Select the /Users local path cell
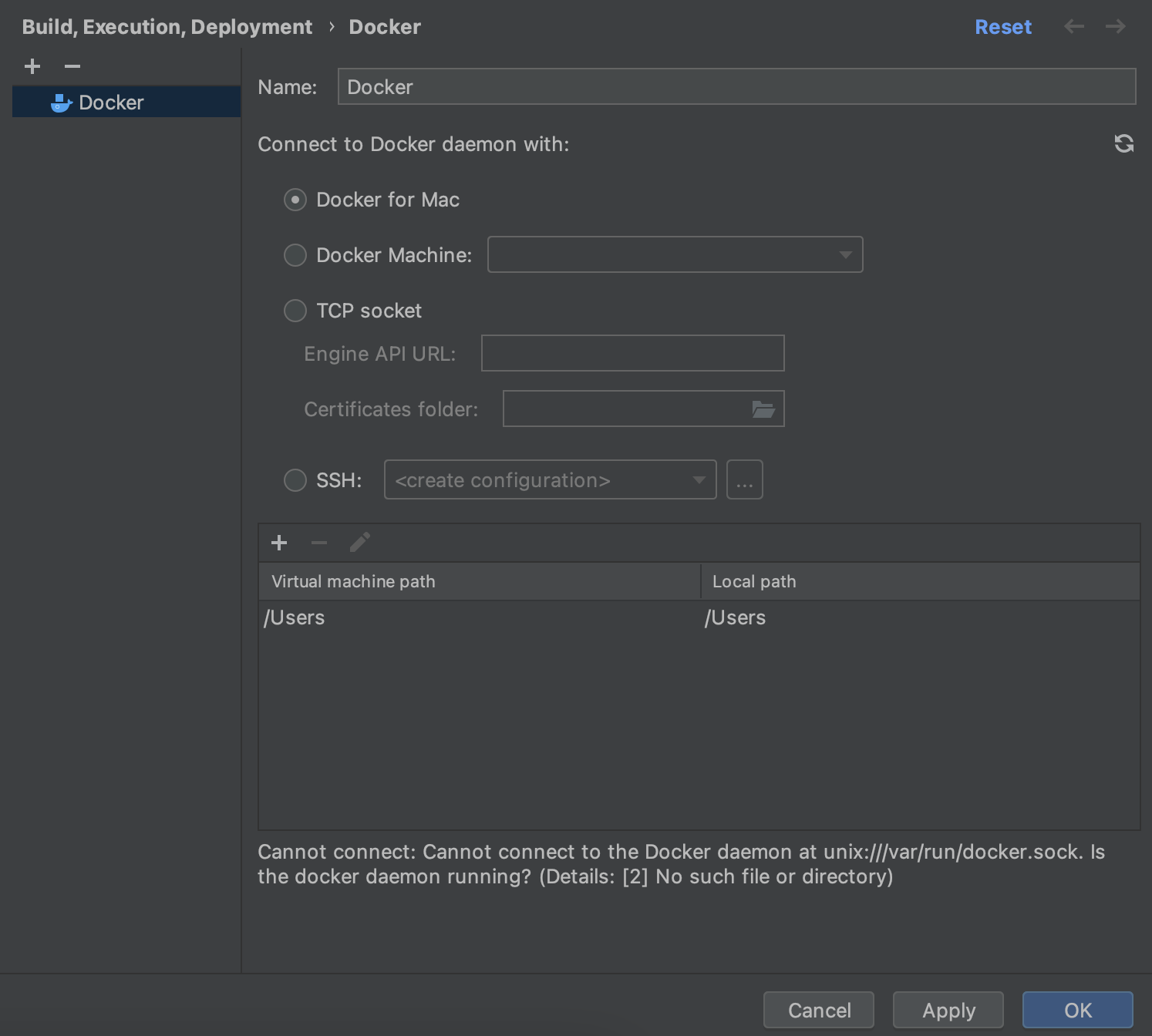Screen dimensions: 1152x1036 point(921,617)
